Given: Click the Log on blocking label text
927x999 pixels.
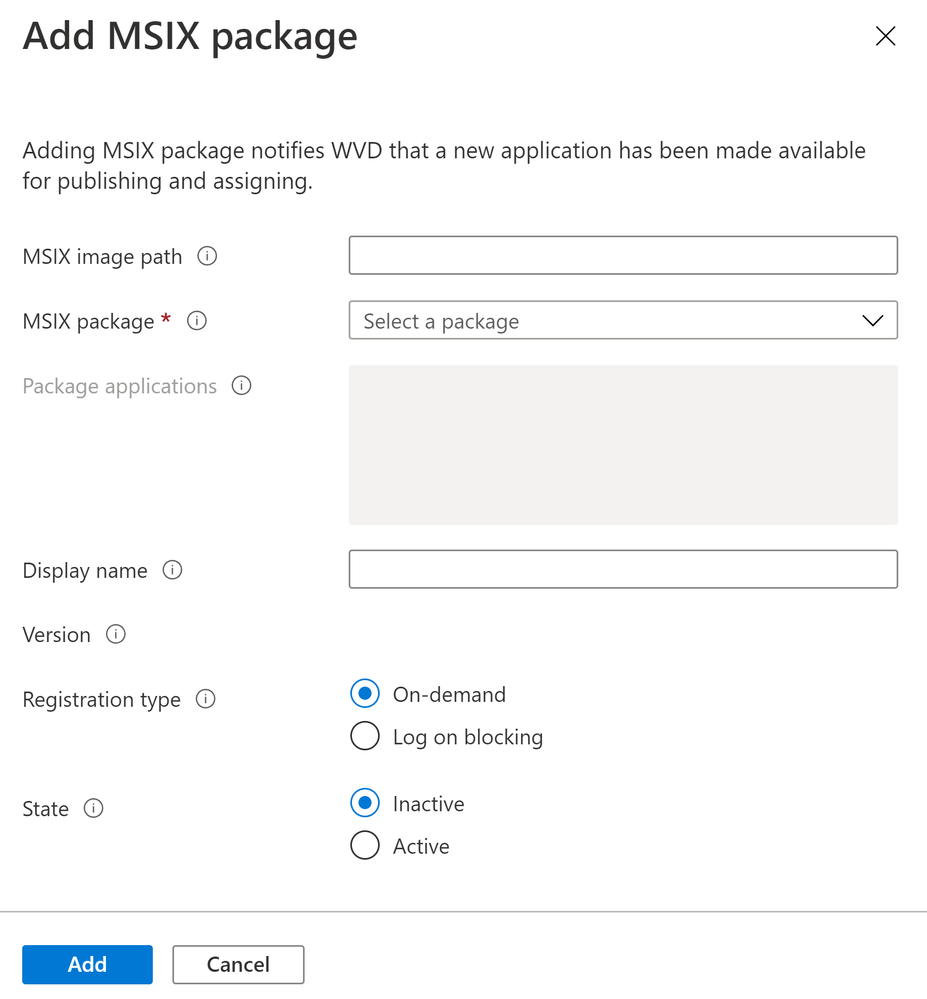Looking at the screenshot, I should coord(468,737).
